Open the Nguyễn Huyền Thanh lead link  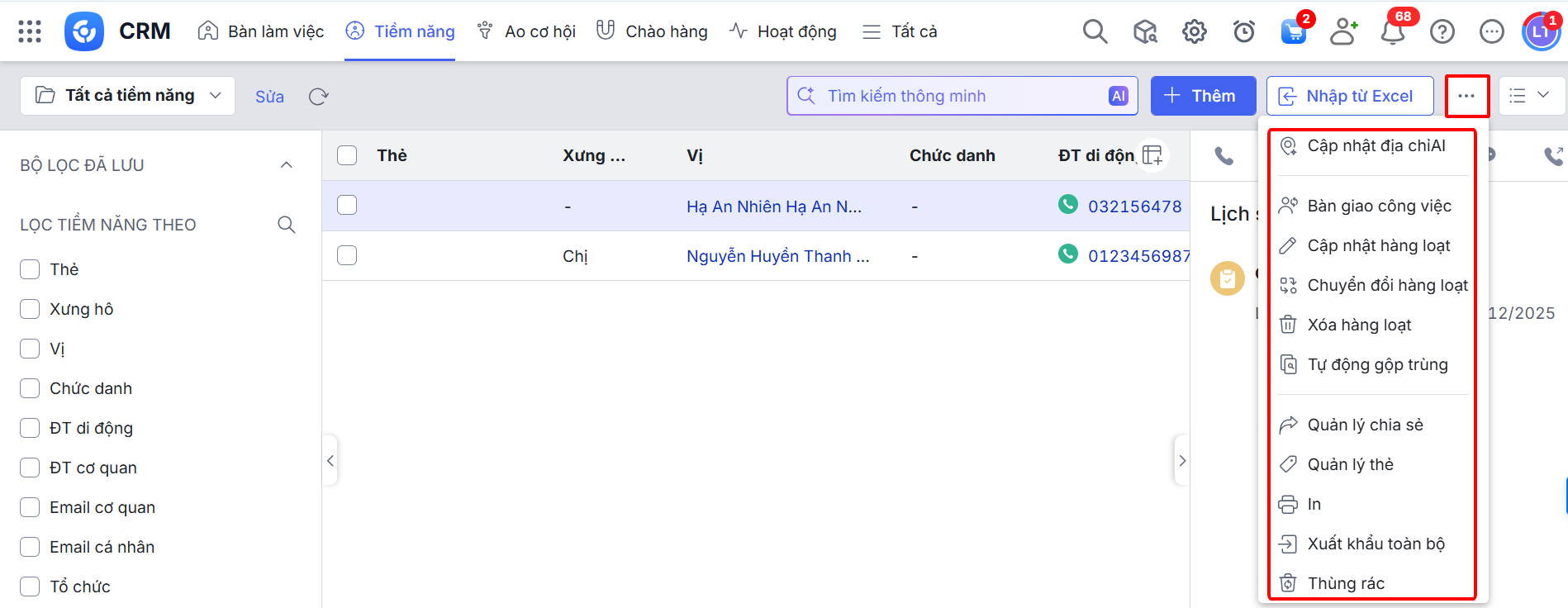[777, 256]
